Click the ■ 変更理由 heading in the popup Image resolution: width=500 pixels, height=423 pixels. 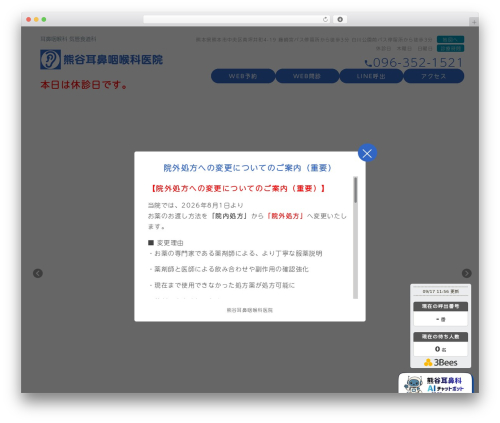[166, 243]
